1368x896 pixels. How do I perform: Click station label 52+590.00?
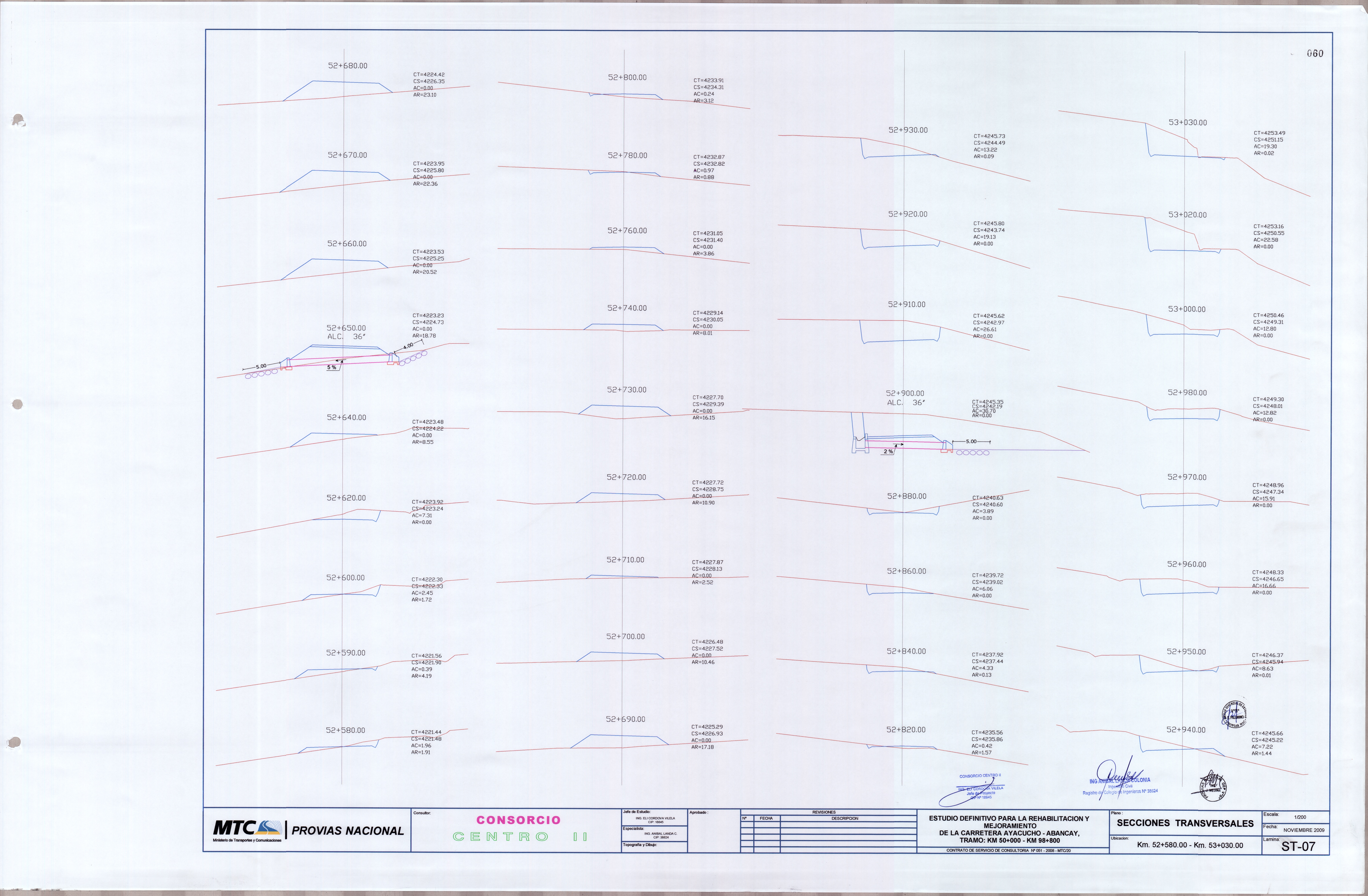pos(345,653)
